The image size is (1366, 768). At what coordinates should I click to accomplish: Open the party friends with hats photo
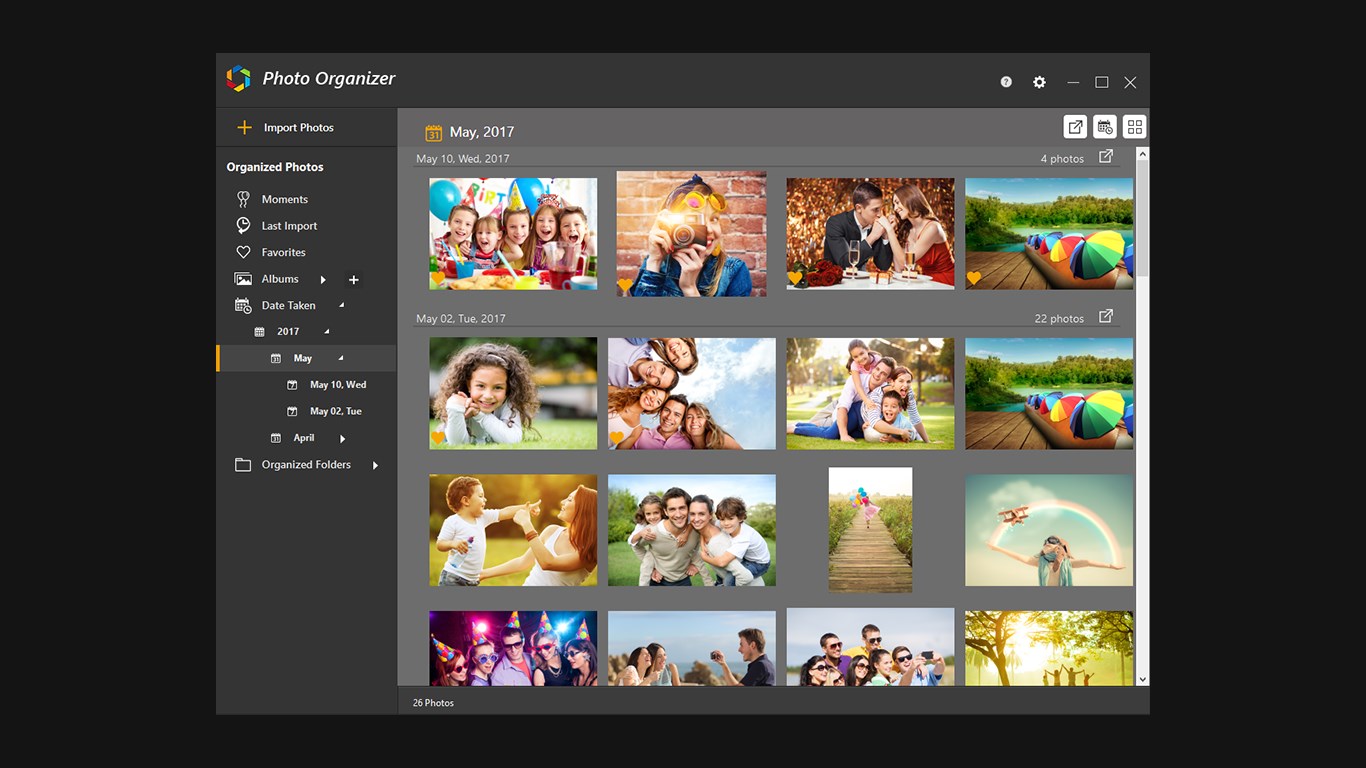pos(513,648)
